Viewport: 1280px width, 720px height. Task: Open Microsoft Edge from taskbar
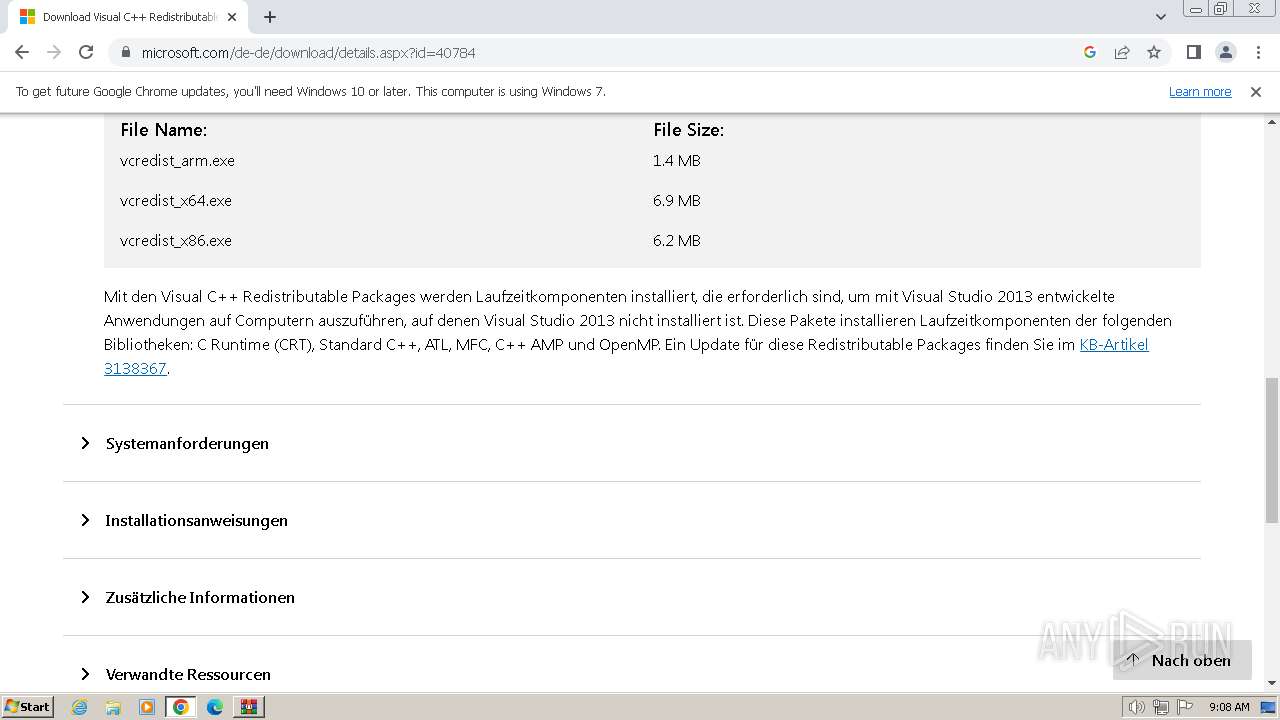(x=215, y=707)
